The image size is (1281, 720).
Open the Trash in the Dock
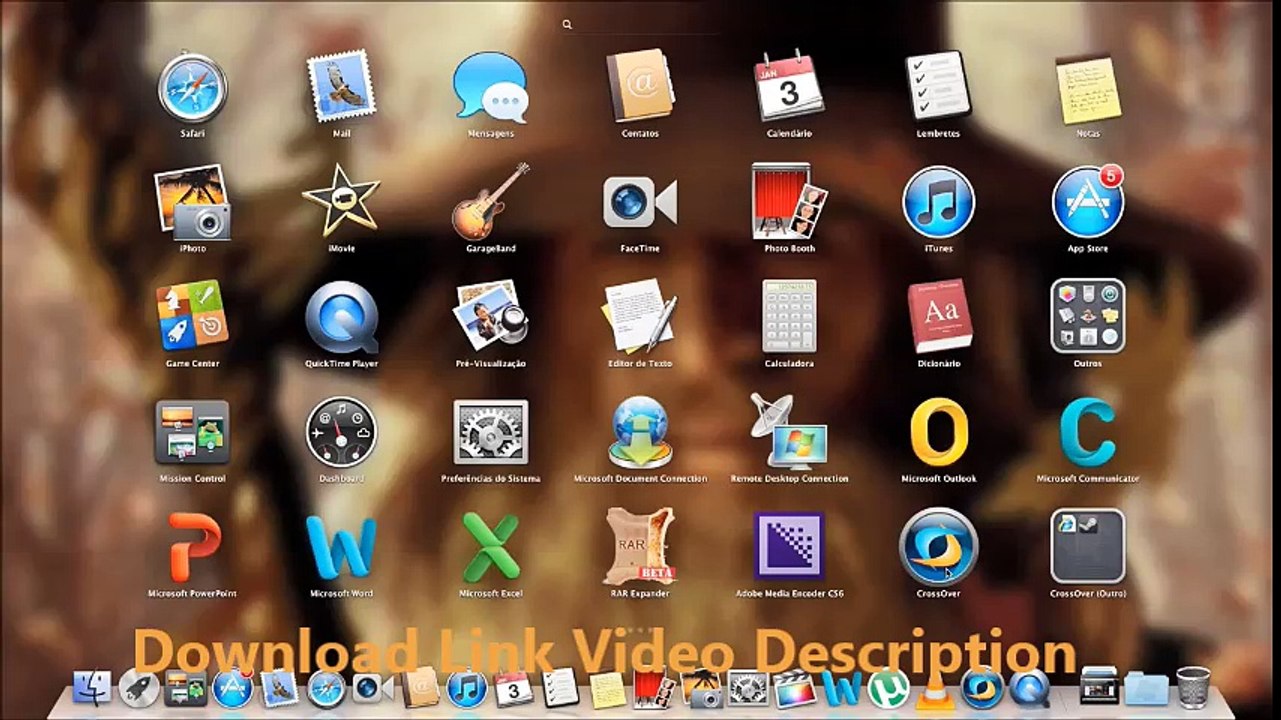click(x=1193, y=687)
